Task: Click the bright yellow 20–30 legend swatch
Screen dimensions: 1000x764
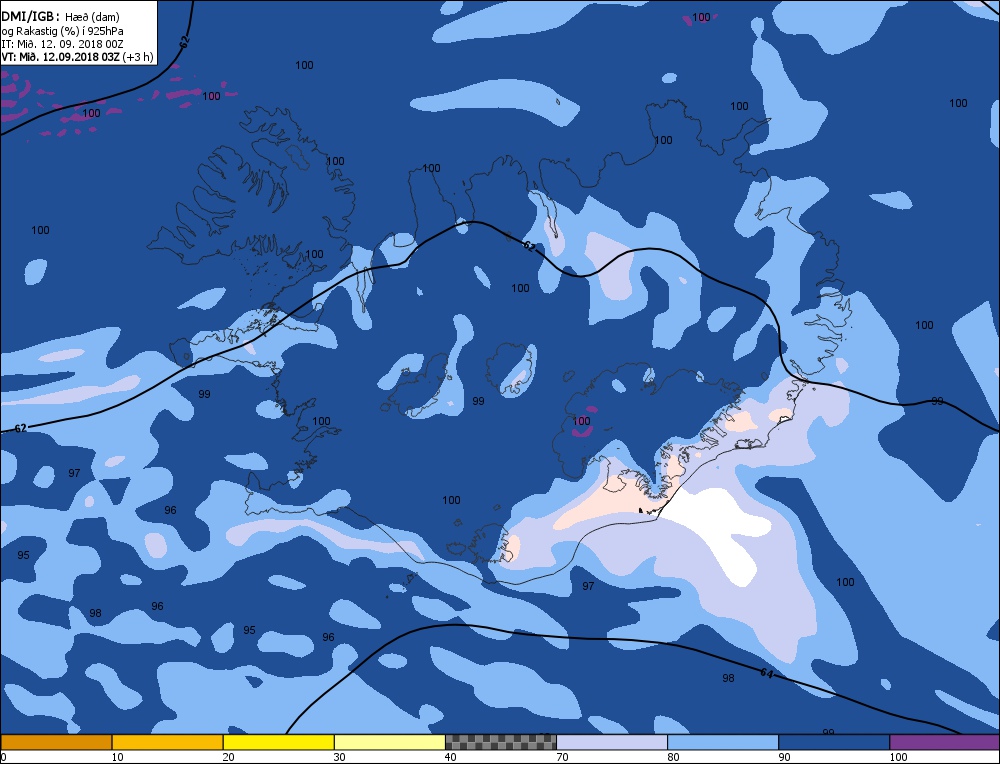Action: point(278,742)
